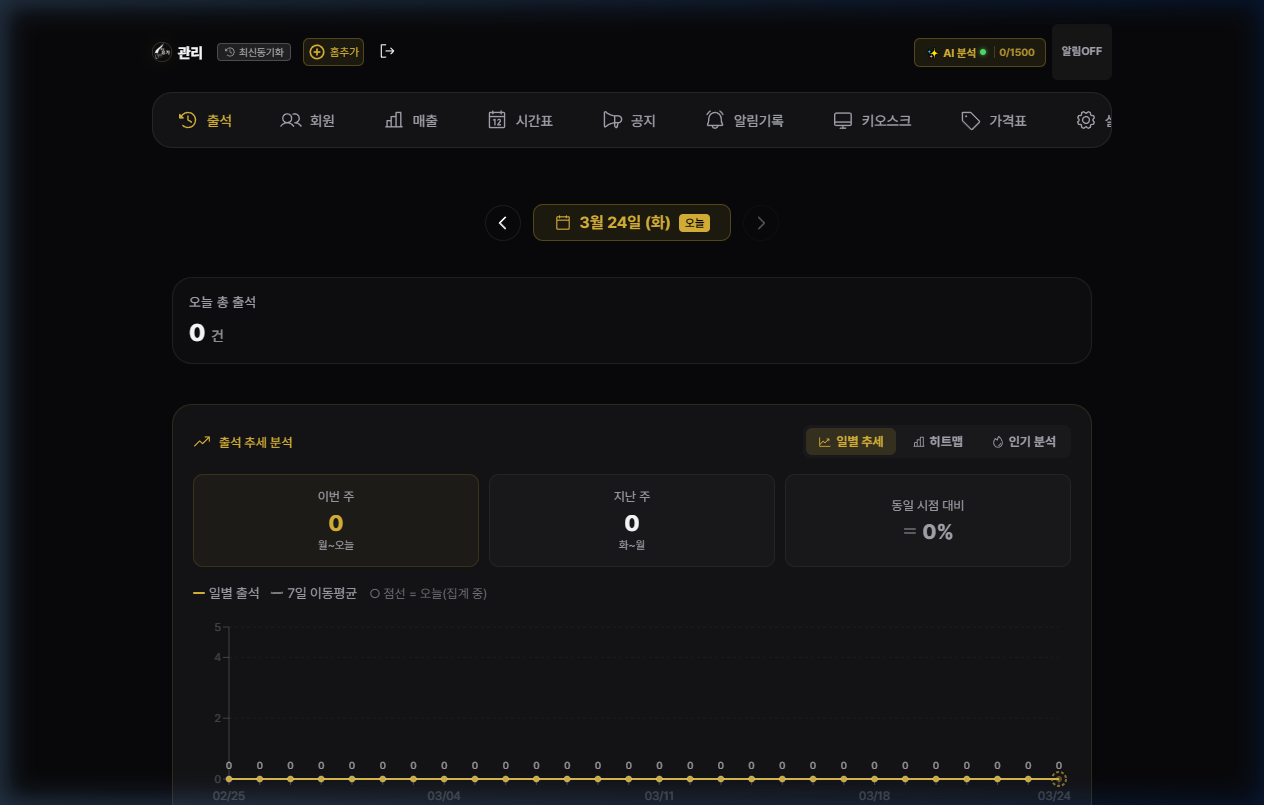Click the 관리 logo icon
The width and height of the screenshot is (1264, 805).
[x=161, y=52]
